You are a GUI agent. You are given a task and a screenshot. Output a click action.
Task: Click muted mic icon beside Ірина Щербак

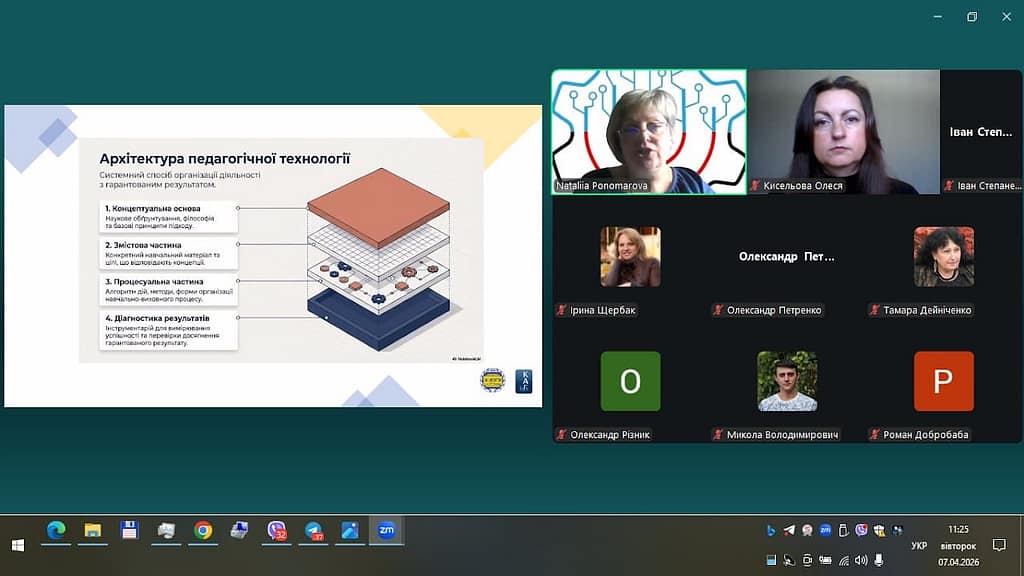pyautogui.click(x=562, y=310)
